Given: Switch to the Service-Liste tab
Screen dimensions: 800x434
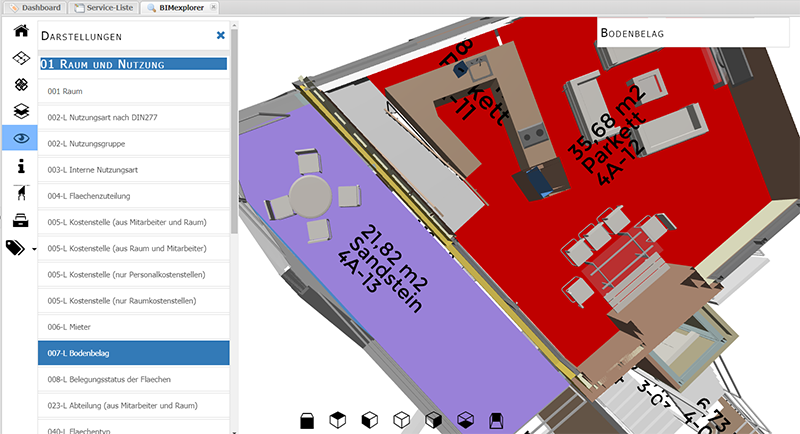Looking at the screenshot, I should pos(104,8).
